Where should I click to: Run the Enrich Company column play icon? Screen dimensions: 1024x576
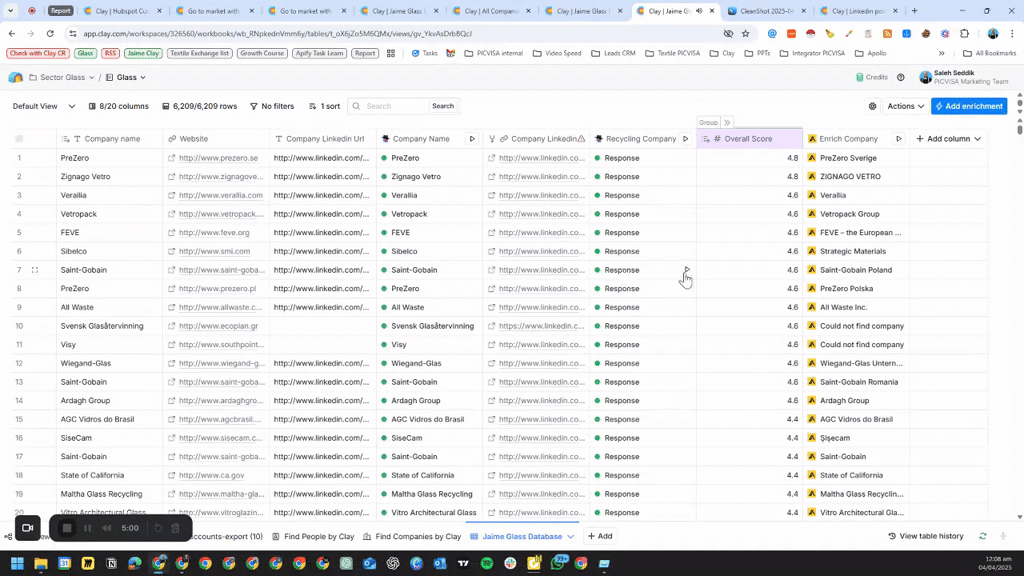[899, 138]
